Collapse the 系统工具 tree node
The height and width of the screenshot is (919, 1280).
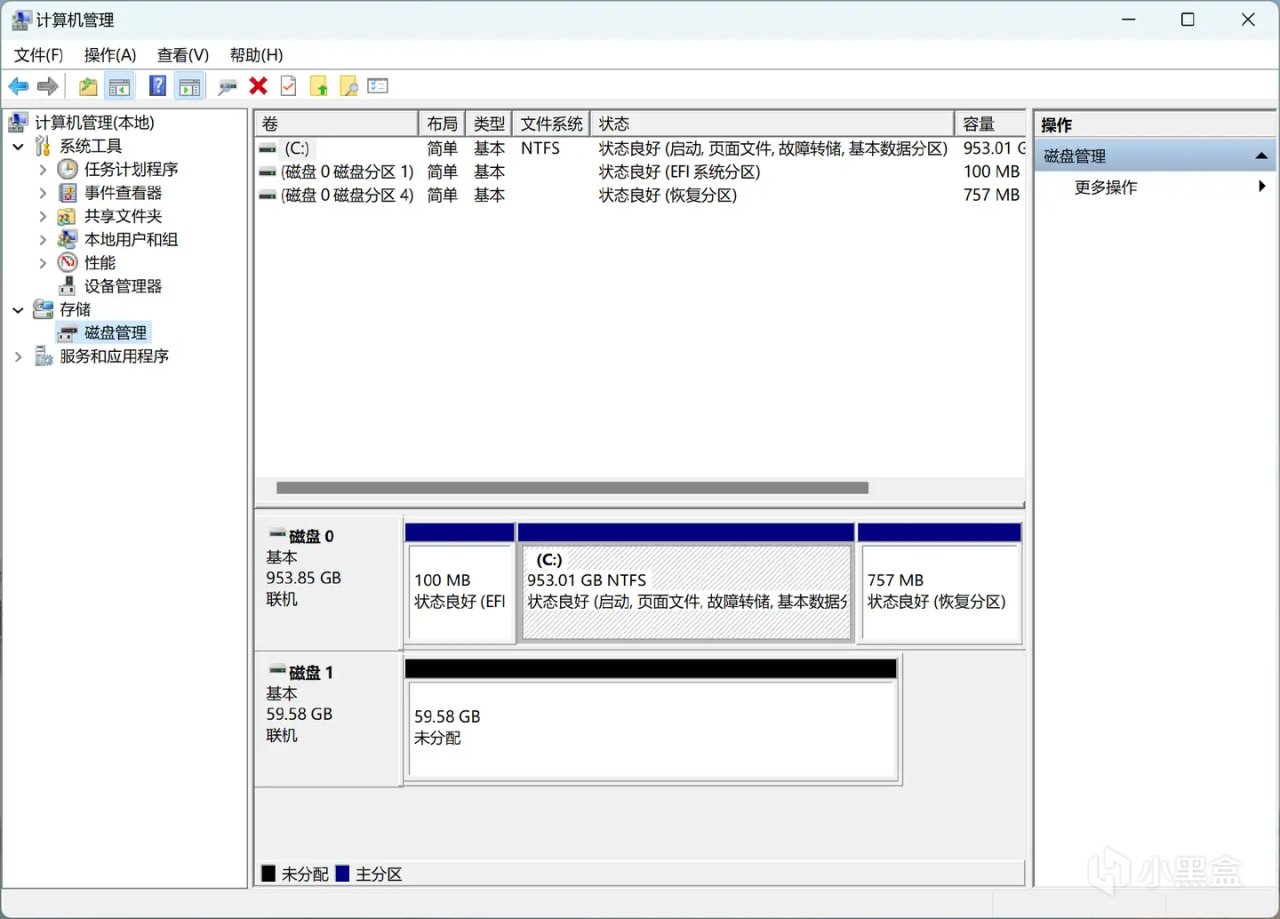tap(18, 146)
